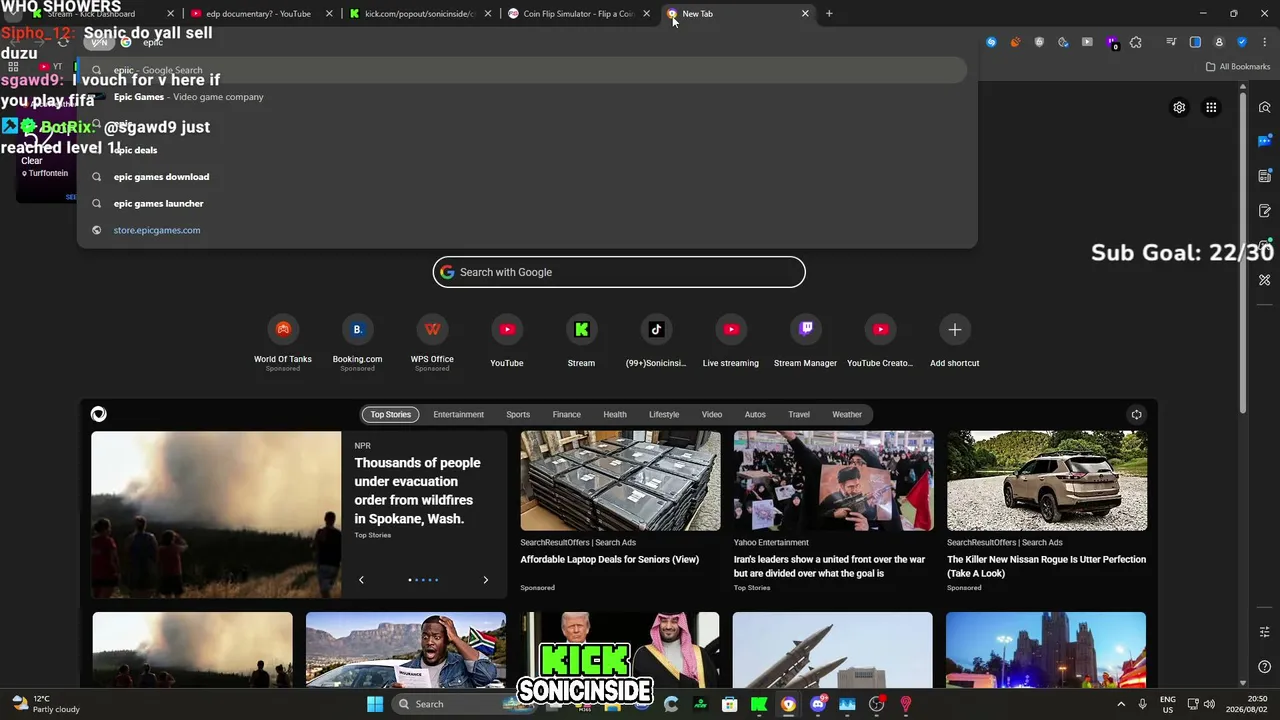Open the sidebar tools icon
1280x720 pixels.
[1265, 280]
